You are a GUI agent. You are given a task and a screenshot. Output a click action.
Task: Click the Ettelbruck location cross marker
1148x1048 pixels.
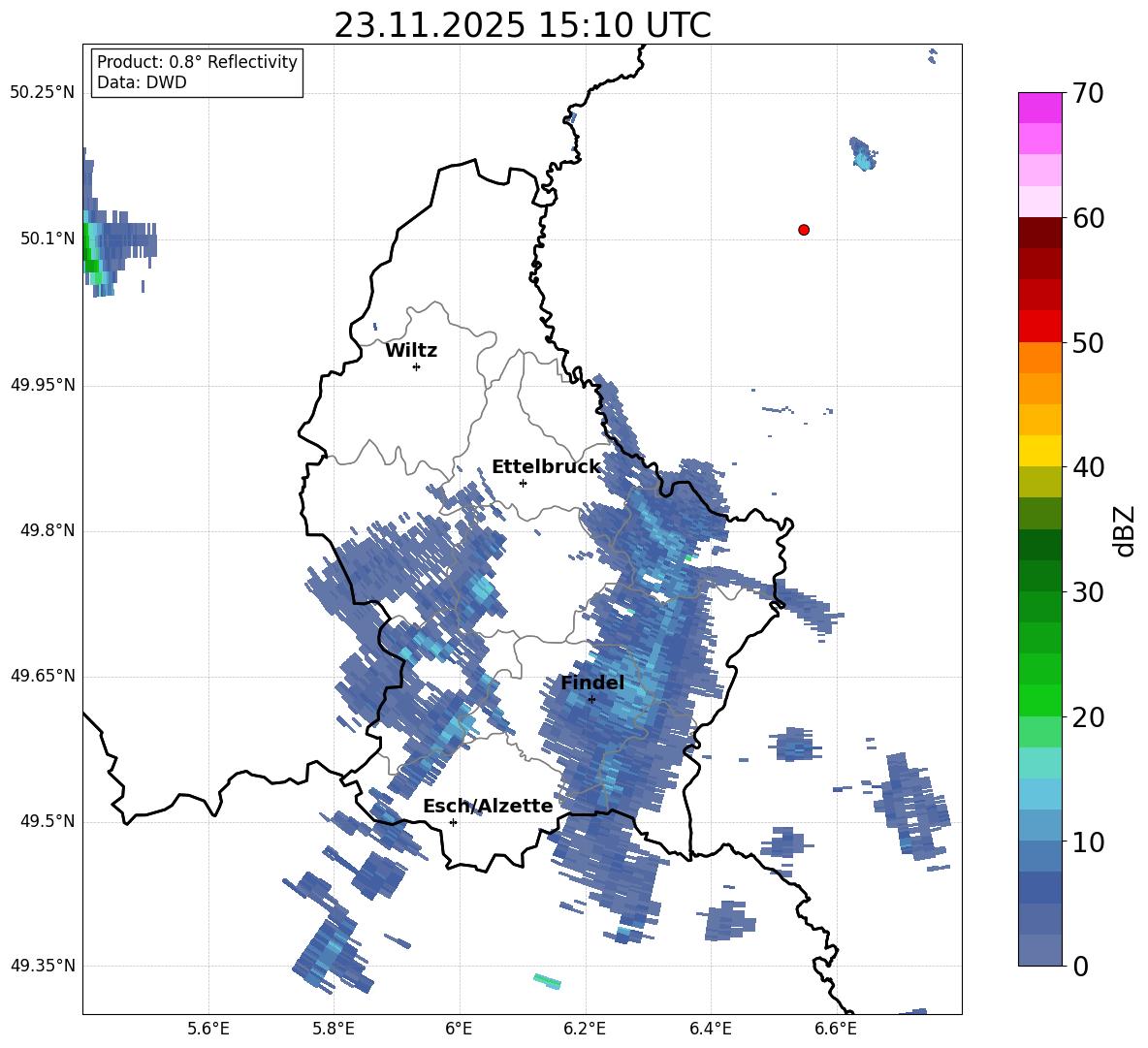pos(523,483)
